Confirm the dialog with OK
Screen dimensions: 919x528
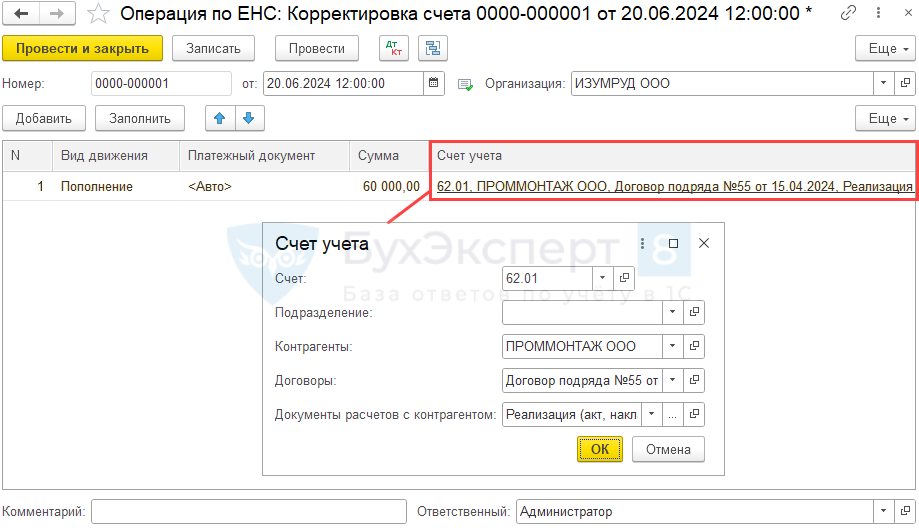[600, 449]
